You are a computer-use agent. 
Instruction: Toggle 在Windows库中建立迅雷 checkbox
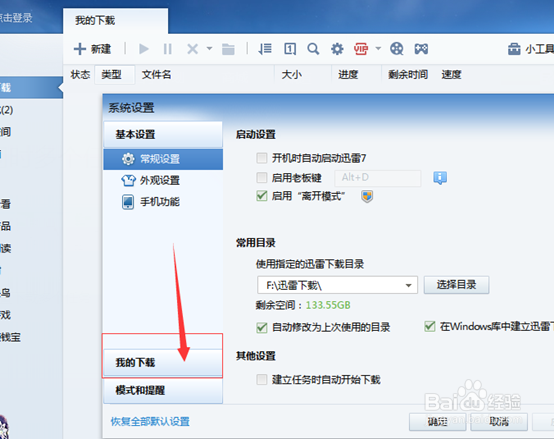click(430, 326)
